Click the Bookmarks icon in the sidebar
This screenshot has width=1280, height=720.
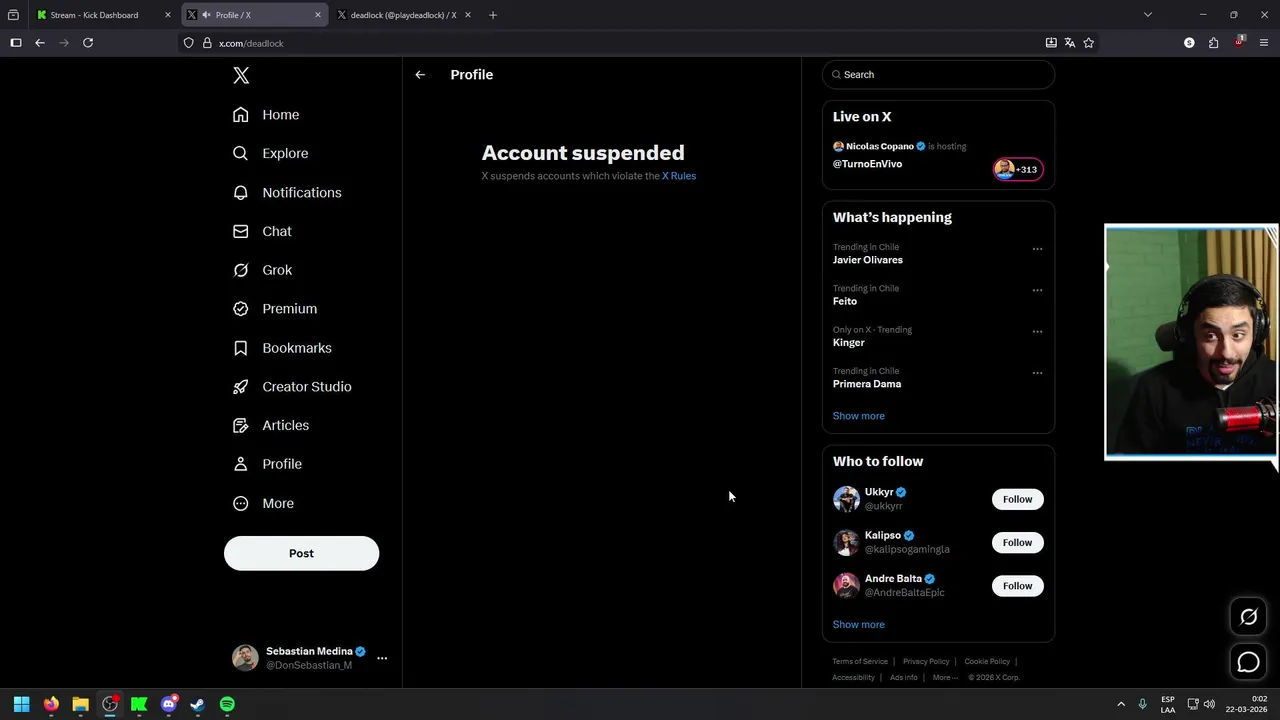pos(240,348)
